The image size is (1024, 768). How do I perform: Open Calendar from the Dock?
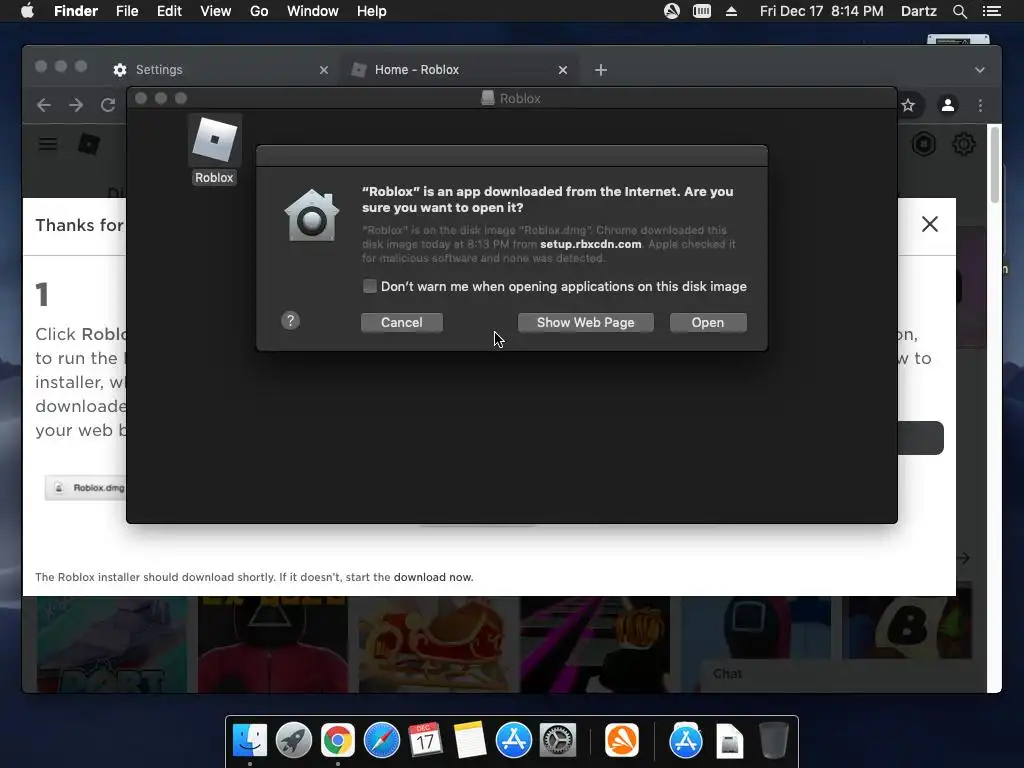425,741
